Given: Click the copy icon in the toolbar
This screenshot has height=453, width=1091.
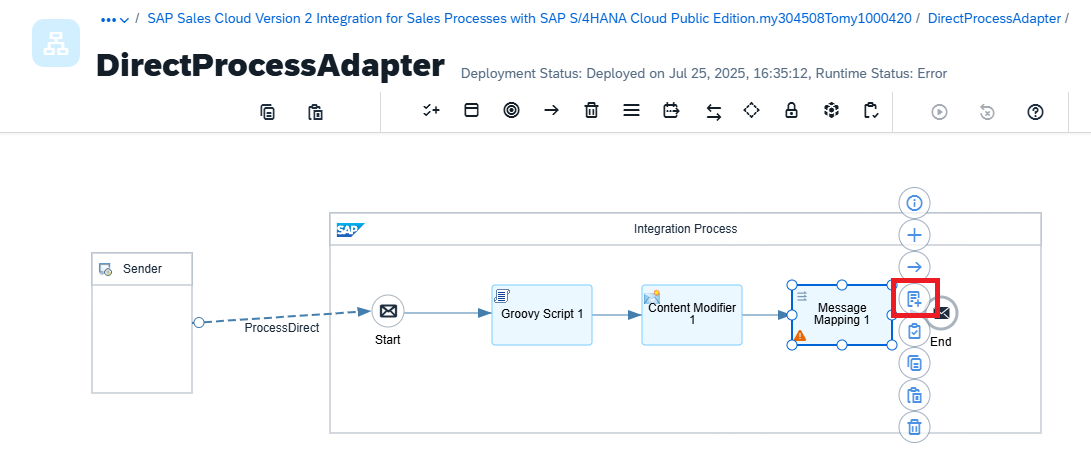Looking at the screenshot, I should tap(267, 111).
